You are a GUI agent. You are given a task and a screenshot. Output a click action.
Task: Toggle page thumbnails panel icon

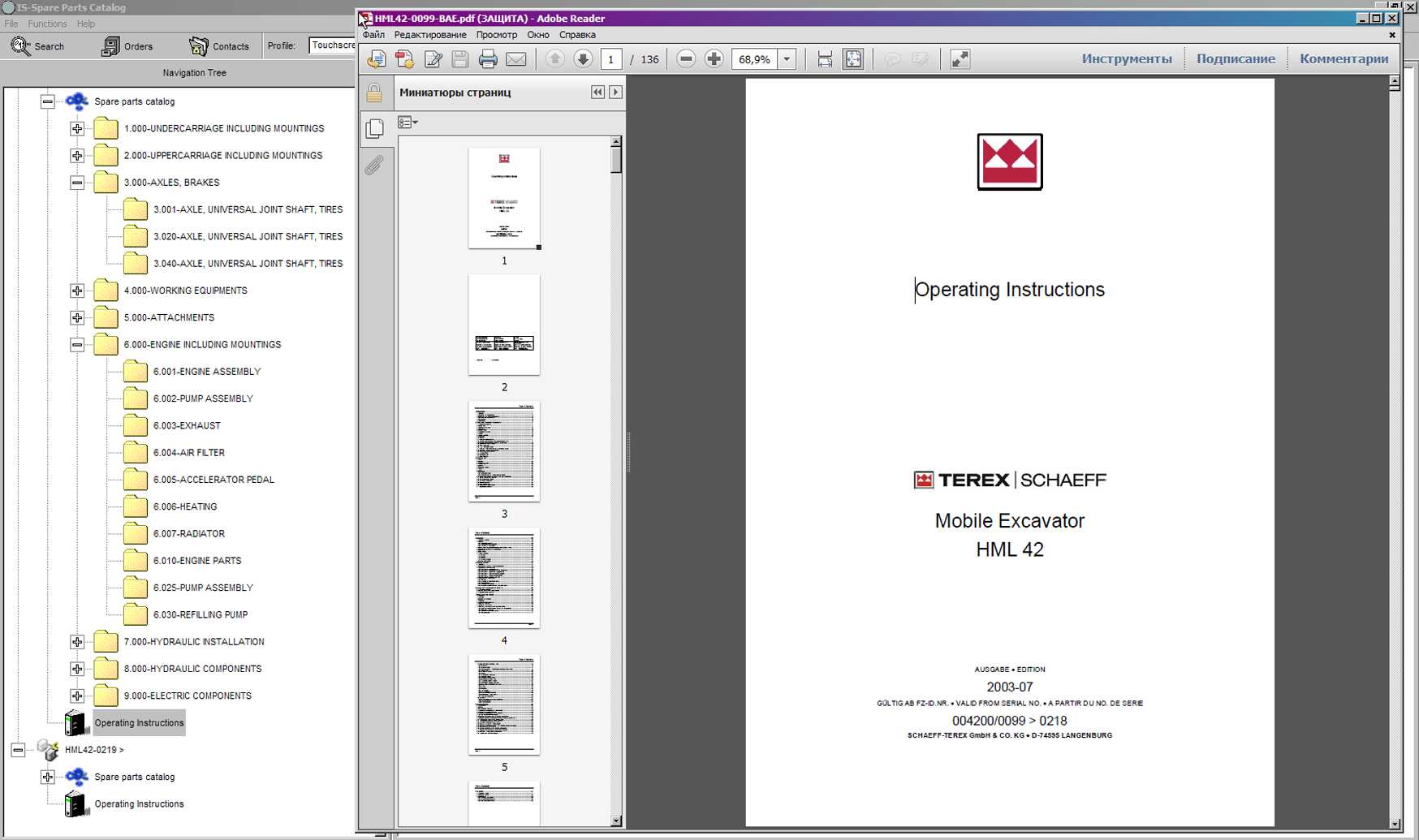click(x=374, y=128)
